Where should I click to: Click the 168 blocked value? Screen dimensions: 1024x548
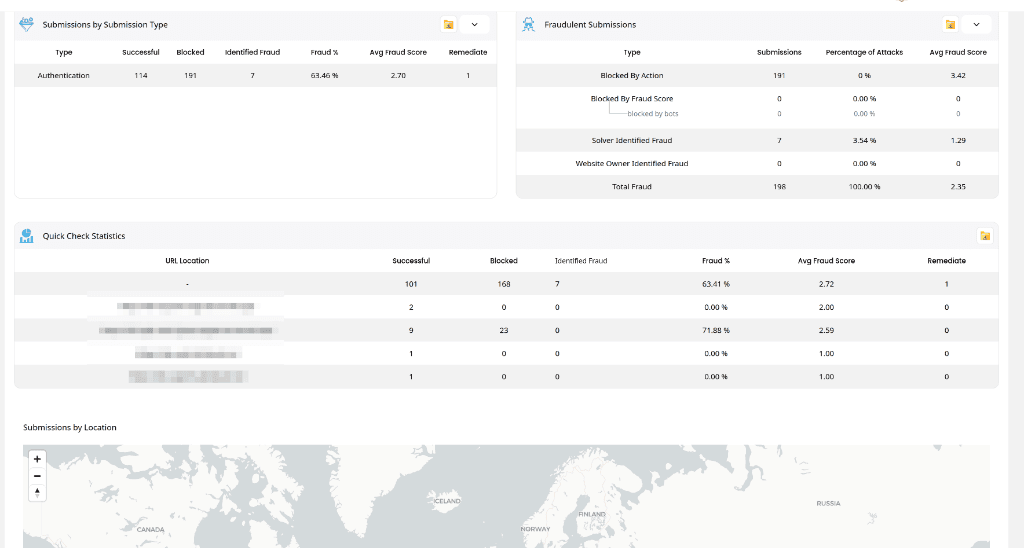(504, 284)
